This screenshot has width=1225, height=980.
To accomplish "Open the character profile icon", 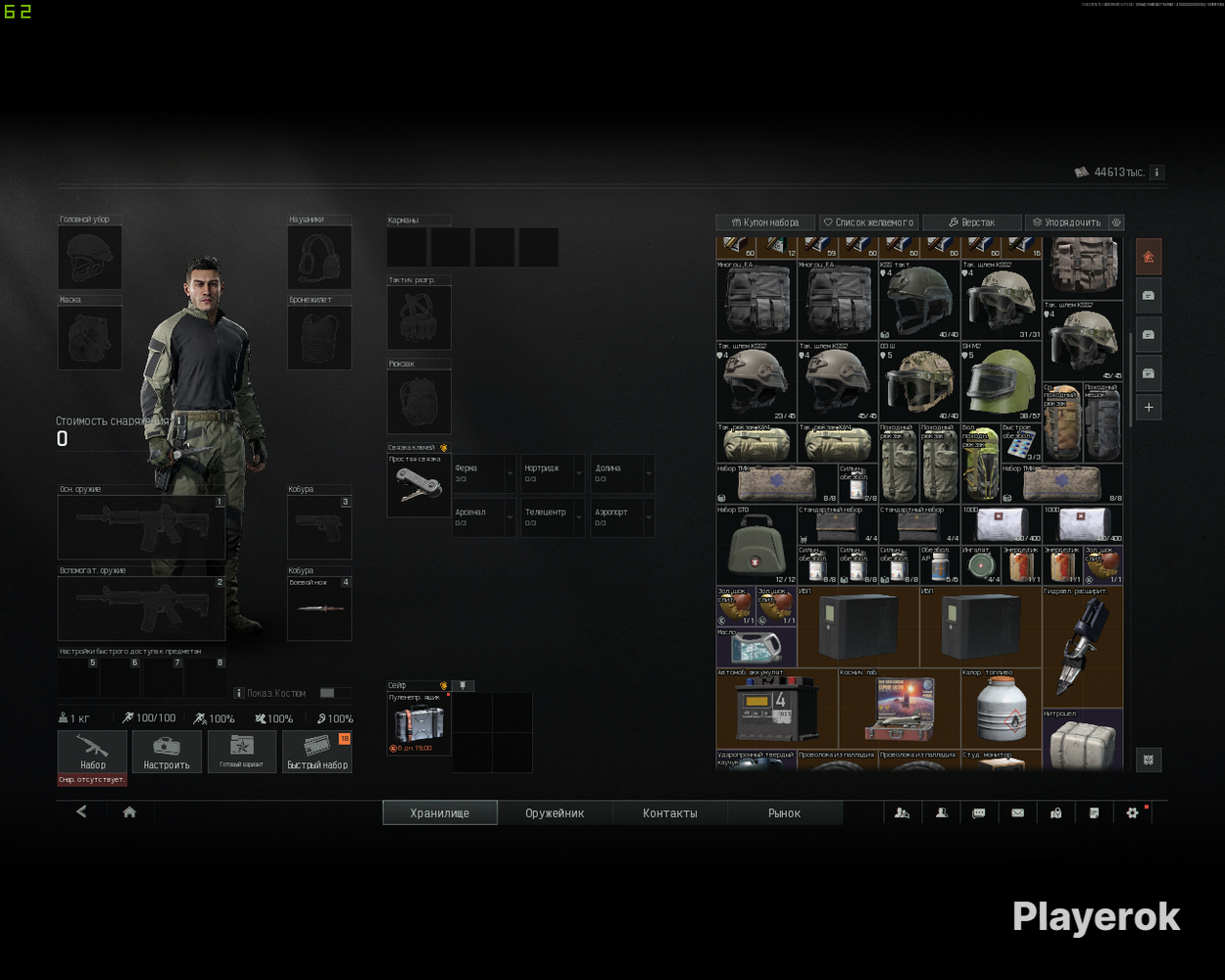I will 941,812.
